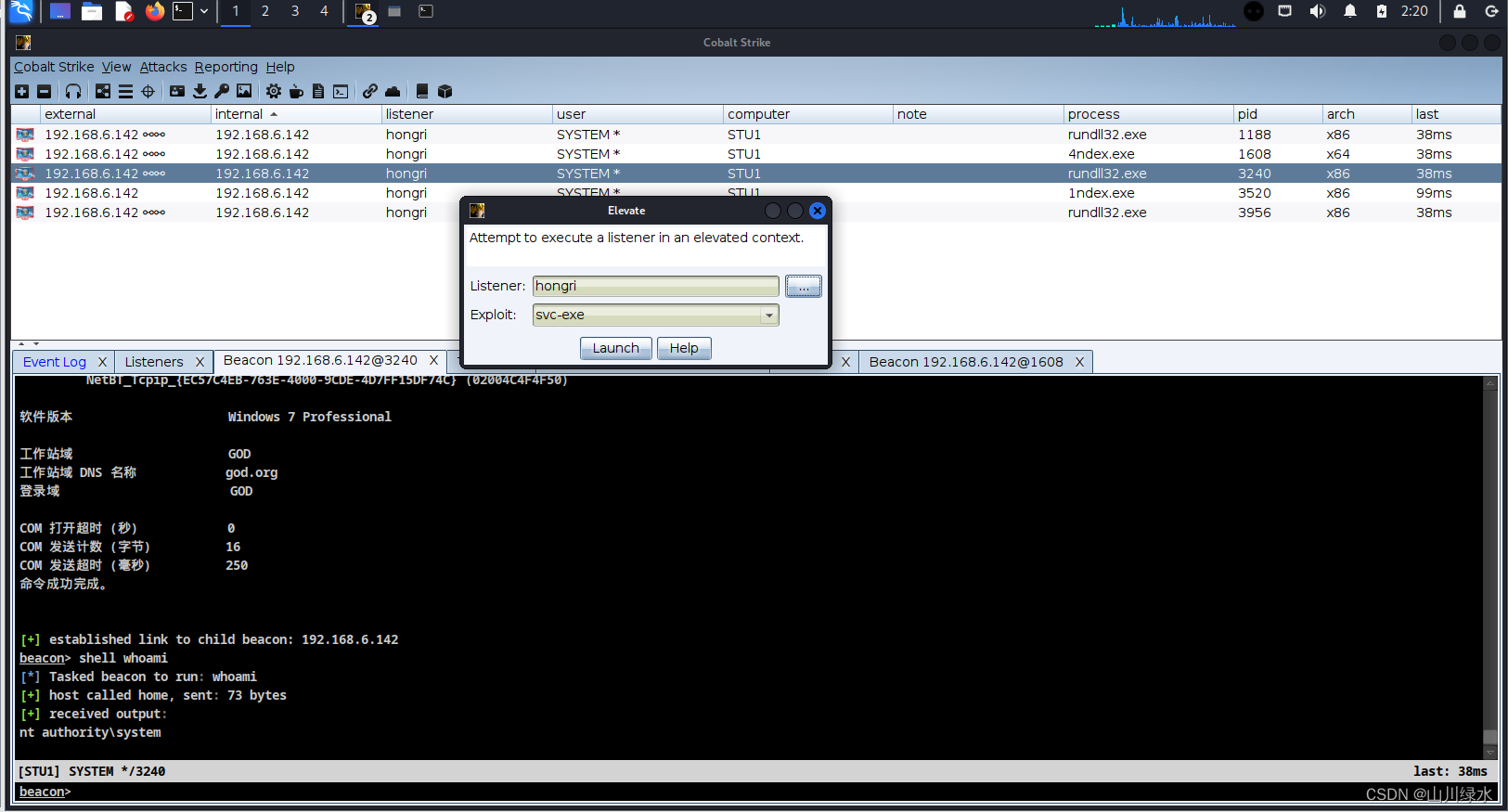Sort the table by the internal column header
This screenshot has height=812, width=1508.
point(297,114)
